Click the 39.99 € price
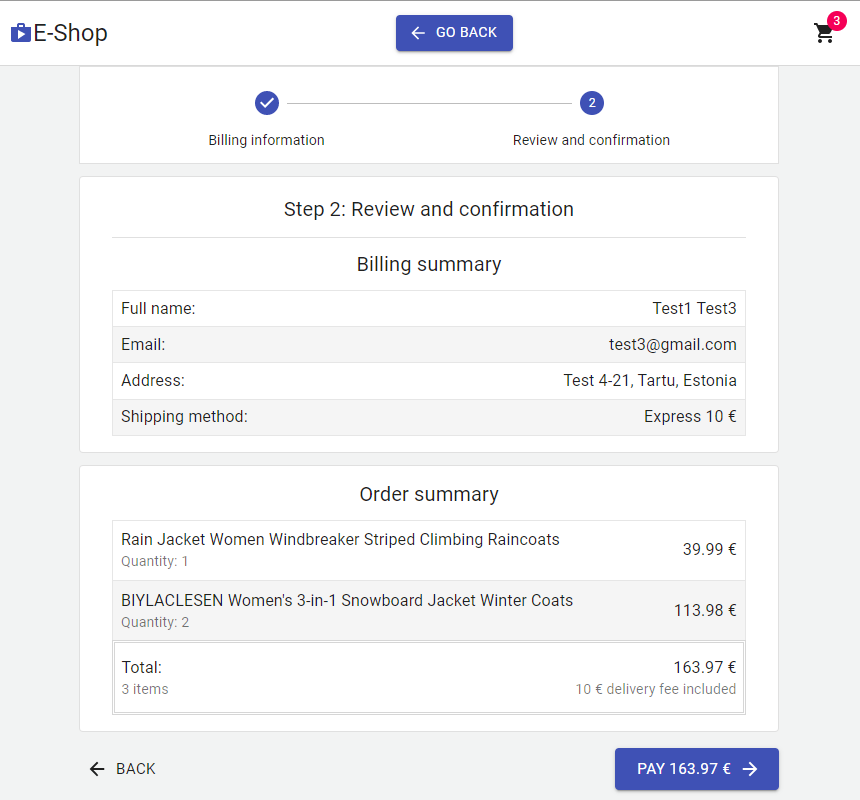Screen dimensions: 860x800 coord(709,549)
